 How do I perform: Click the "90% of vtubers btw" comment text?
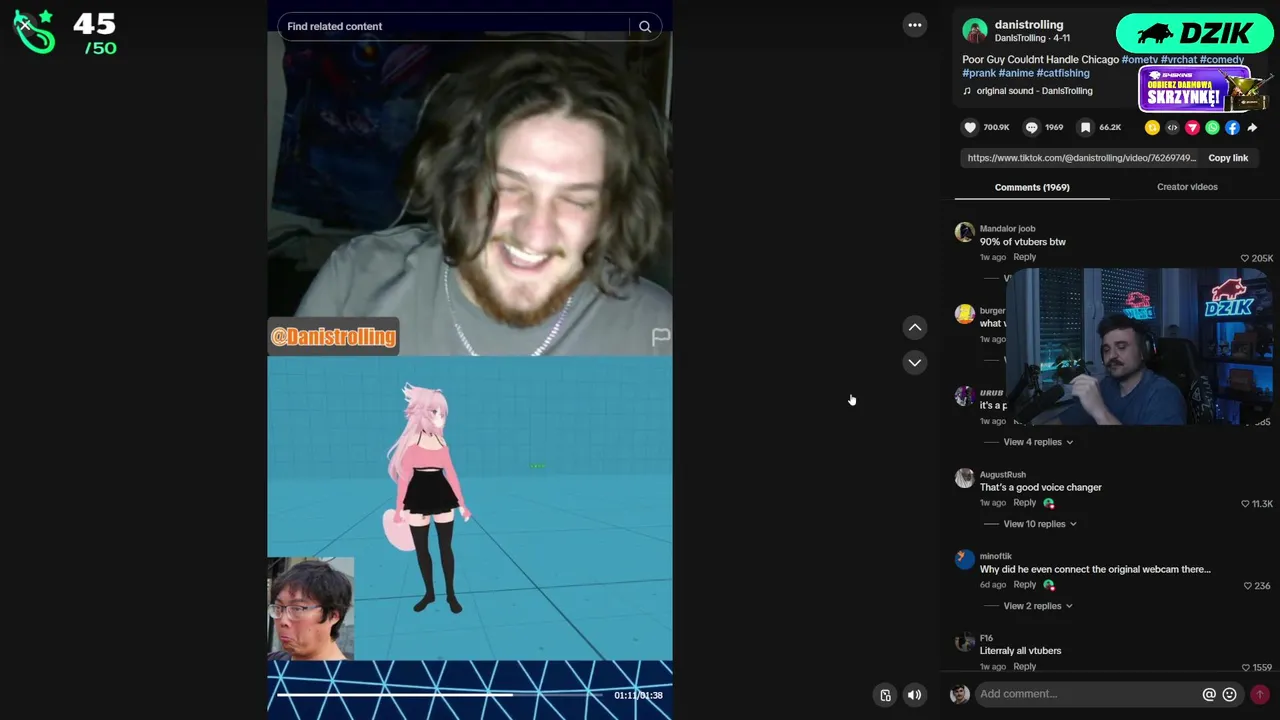1022,242
